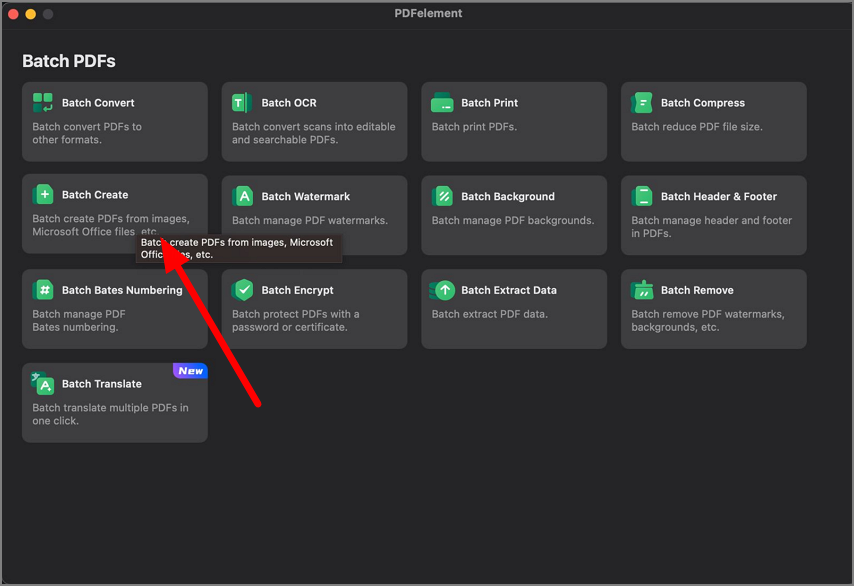Viewport: 854px width, 586px height.
Task: Click the Batch Header & Footer icon
Action: pos(642,196)
